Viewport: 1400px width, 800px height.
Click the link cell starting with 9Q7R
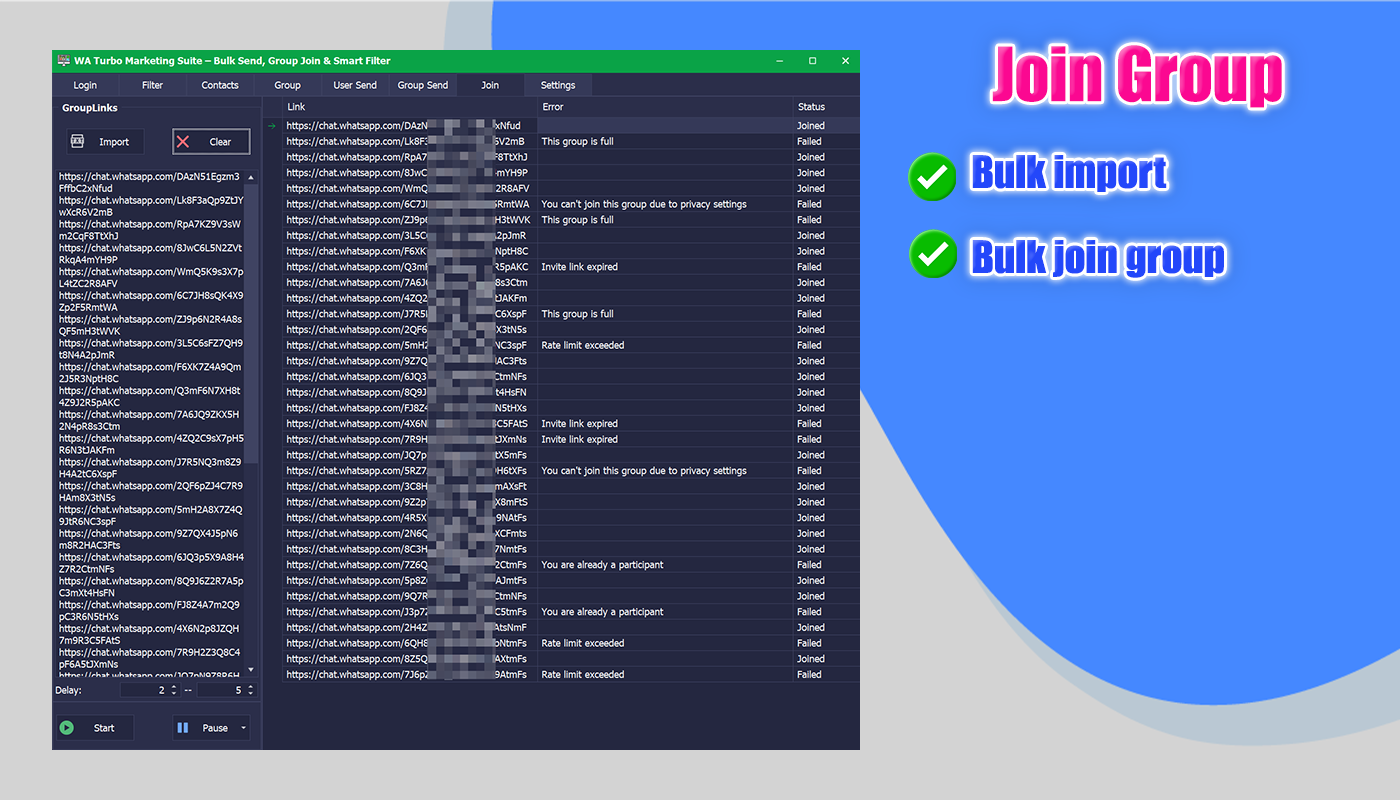(x=410, y=596)
